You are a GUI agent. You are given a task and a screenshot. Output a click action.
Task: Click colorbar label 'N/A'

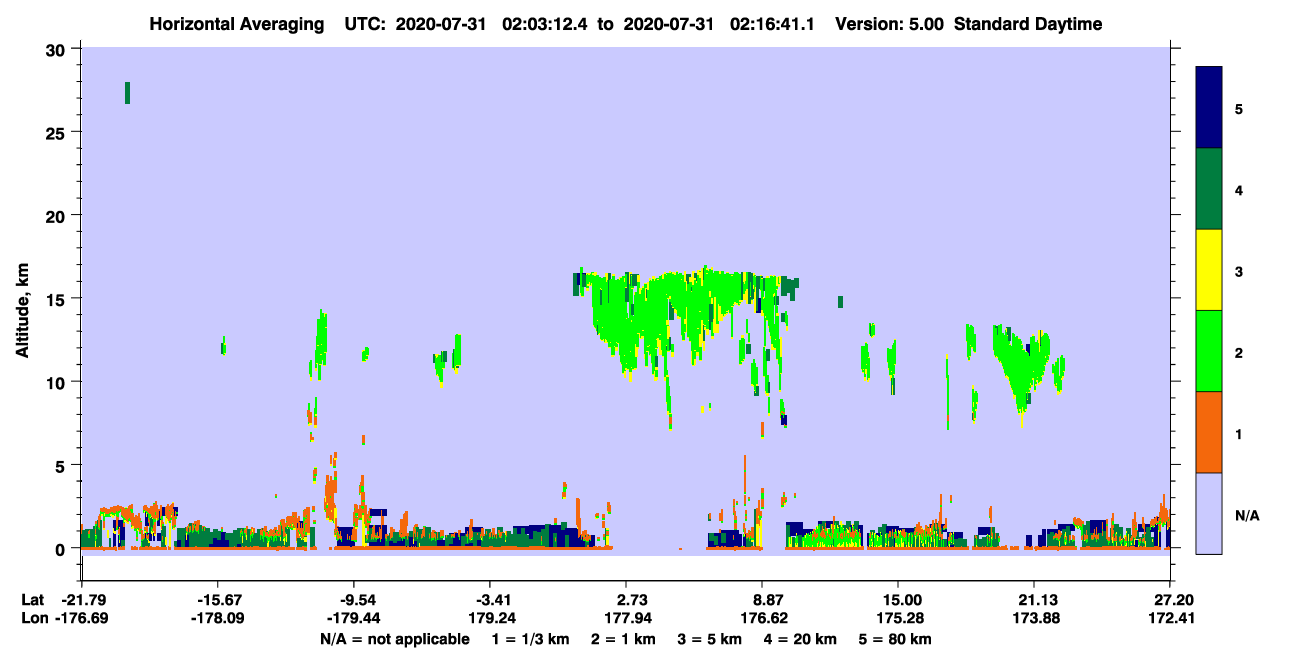pos(1246,515)
